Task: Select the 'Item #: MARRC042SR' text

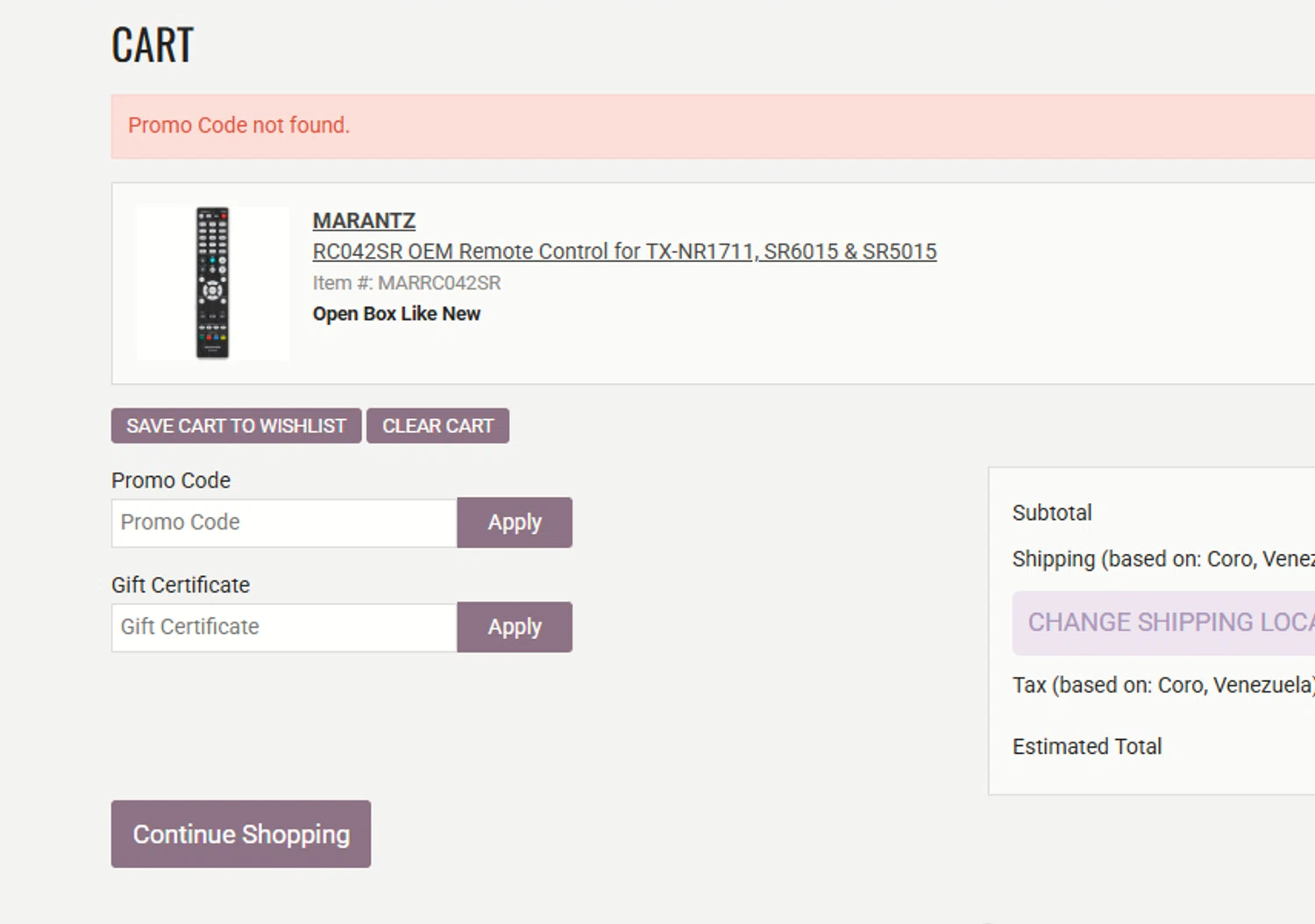Action: point(407,283)
